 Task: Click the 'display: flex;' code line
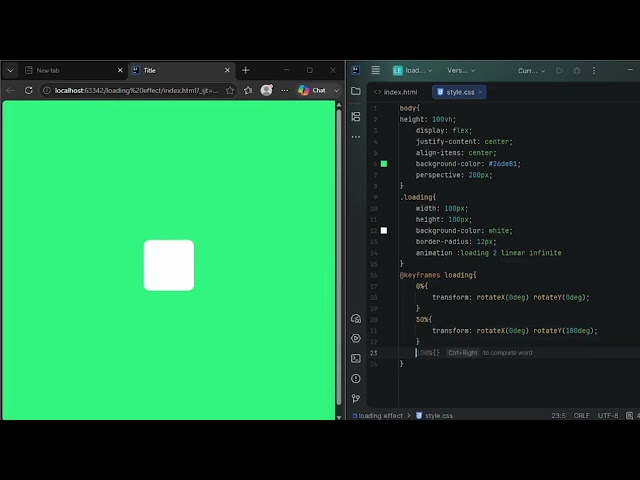(x=444, y=131)
